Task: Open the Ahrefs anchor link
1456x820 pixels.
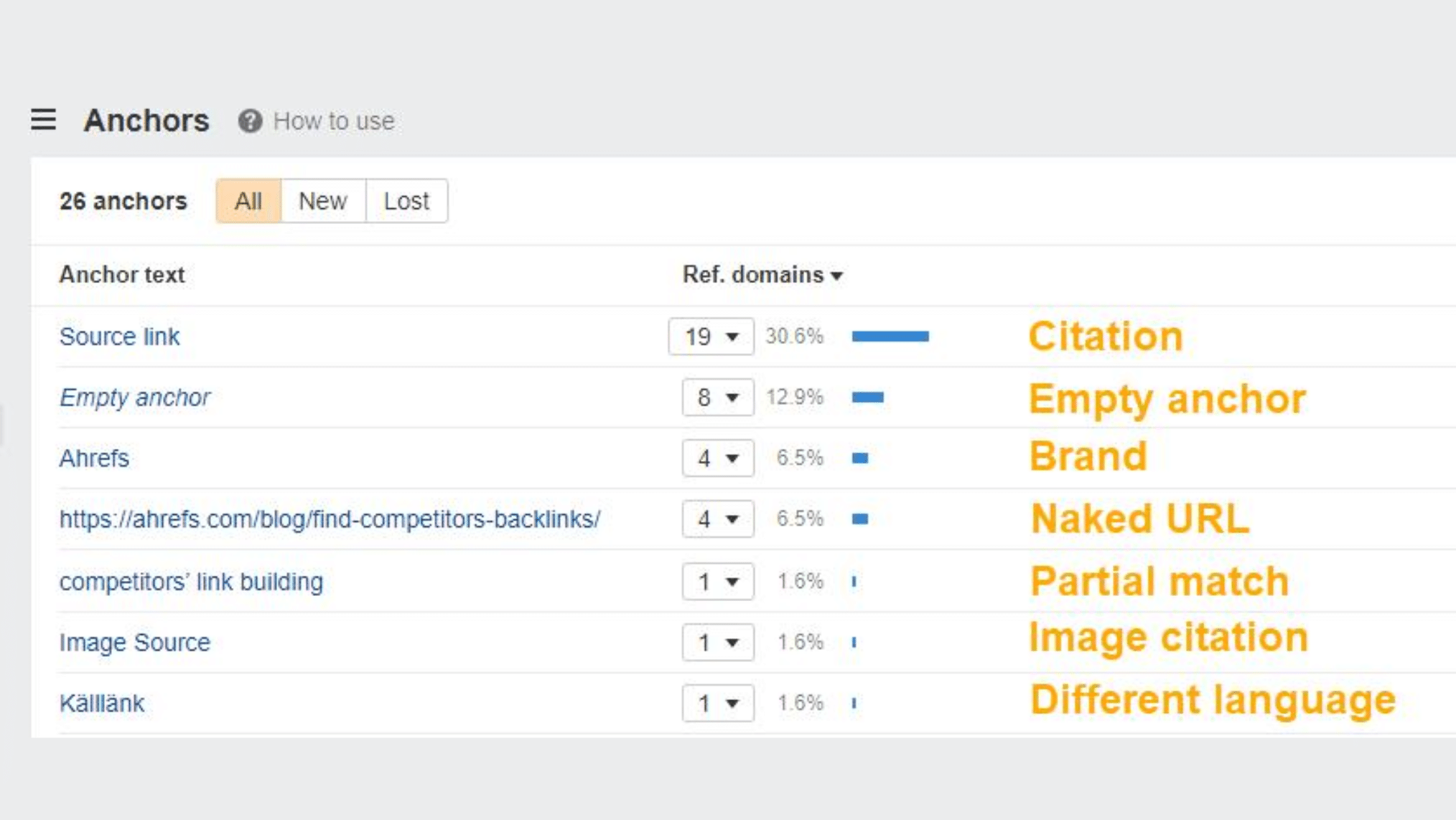Action: [x=94, y=458]
